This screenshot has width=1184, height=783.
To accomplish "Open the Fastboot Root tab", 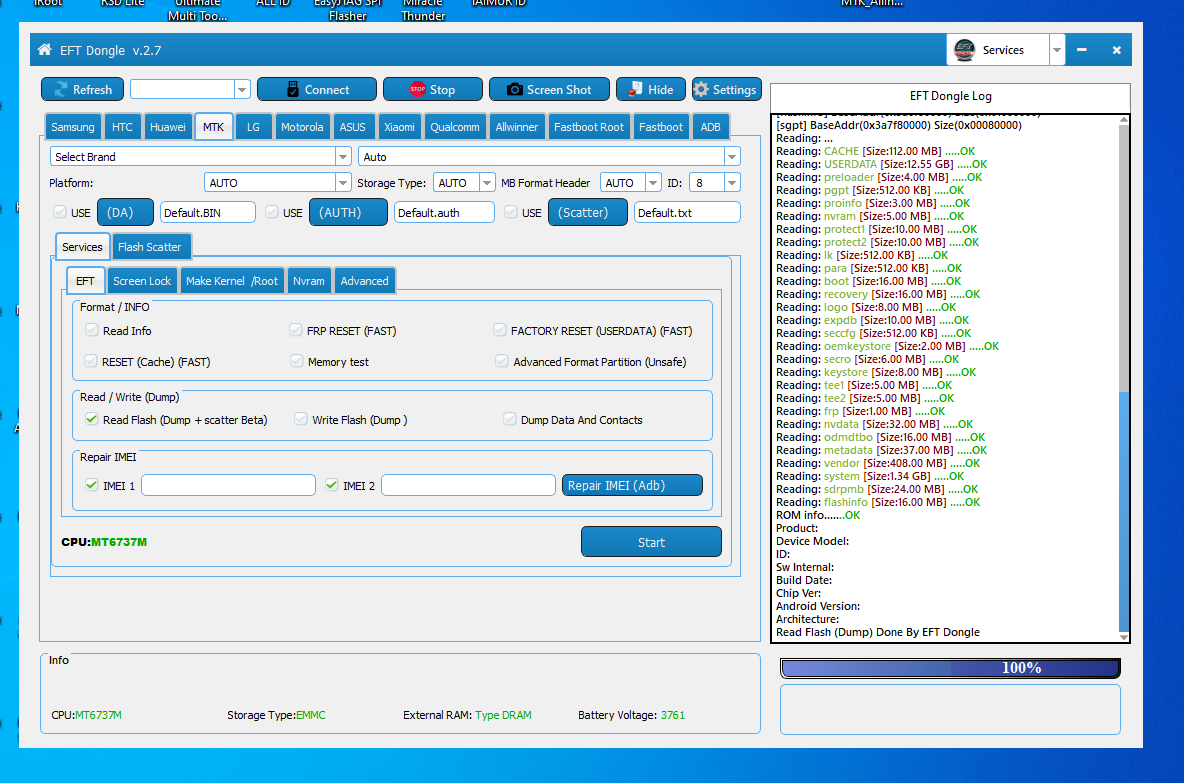I will click(x=588, y=127).
